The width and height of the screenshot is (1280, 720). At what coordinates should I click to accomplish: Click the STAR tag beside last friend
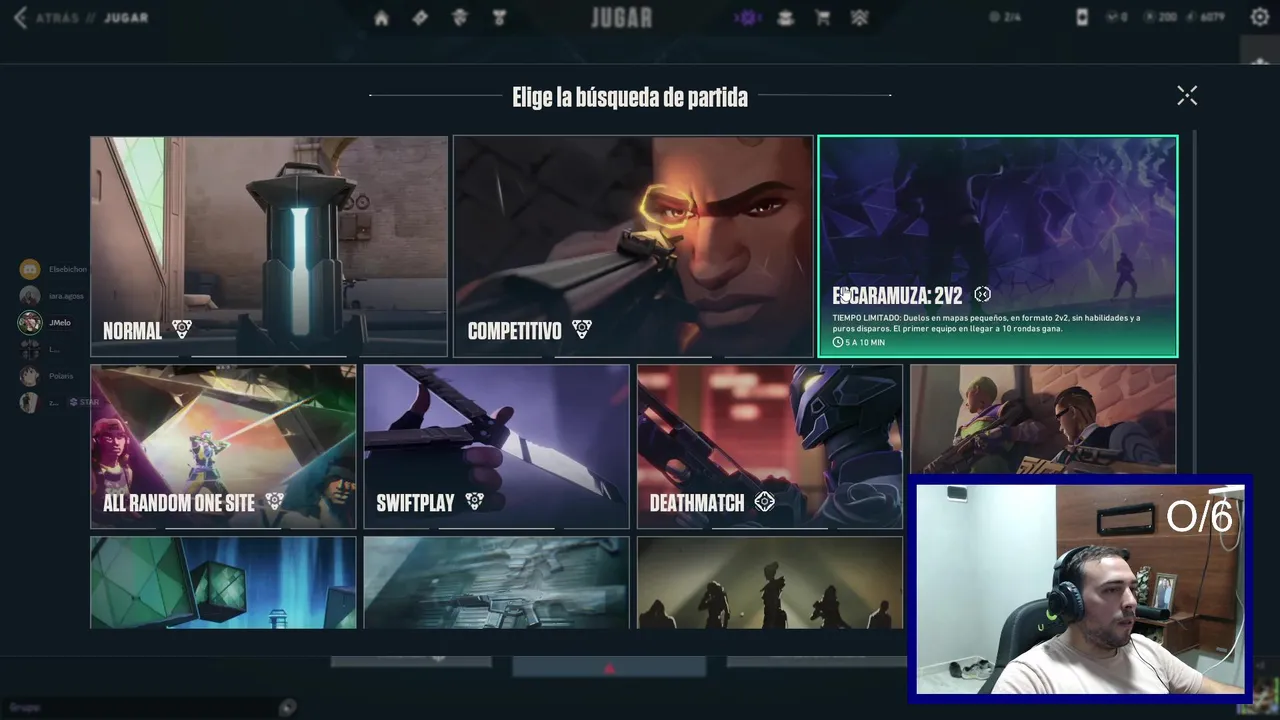click(x=84, y=402)
